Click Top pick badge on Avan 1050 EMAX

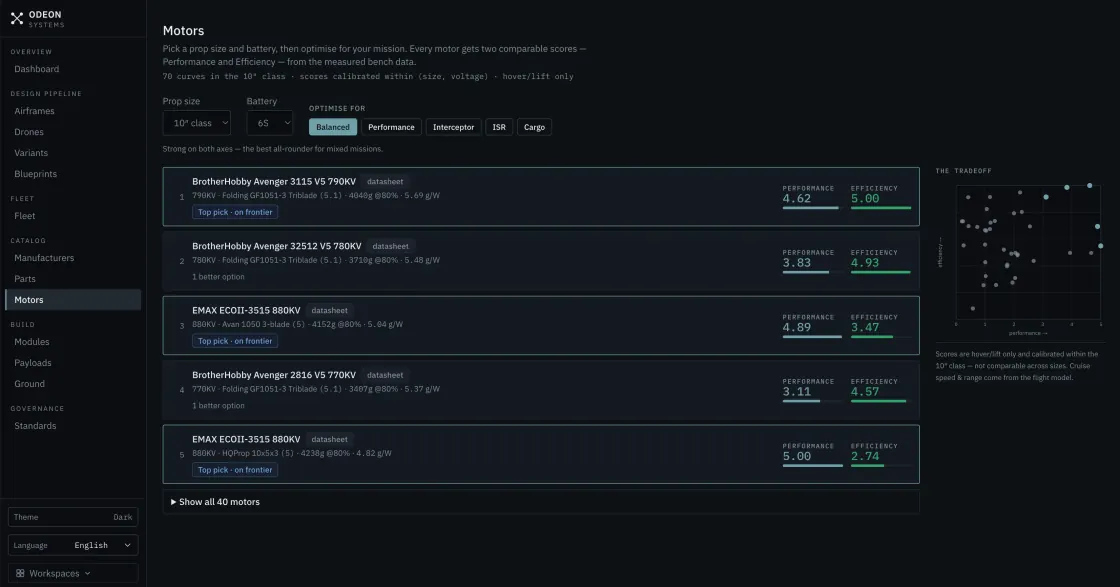tap(235, 341)
